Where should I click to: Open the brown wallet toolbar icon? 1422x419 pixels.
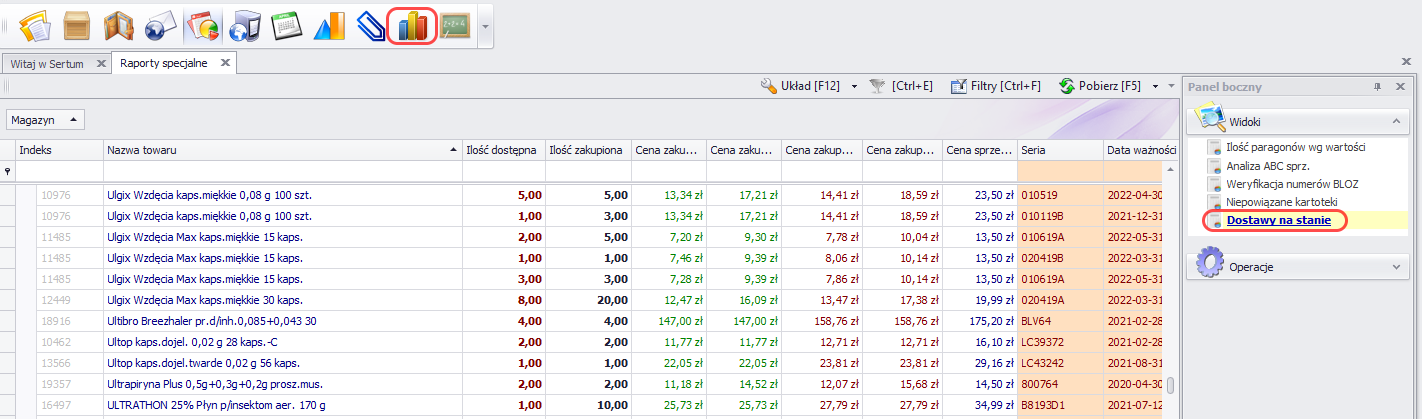(x=118, y=26)
